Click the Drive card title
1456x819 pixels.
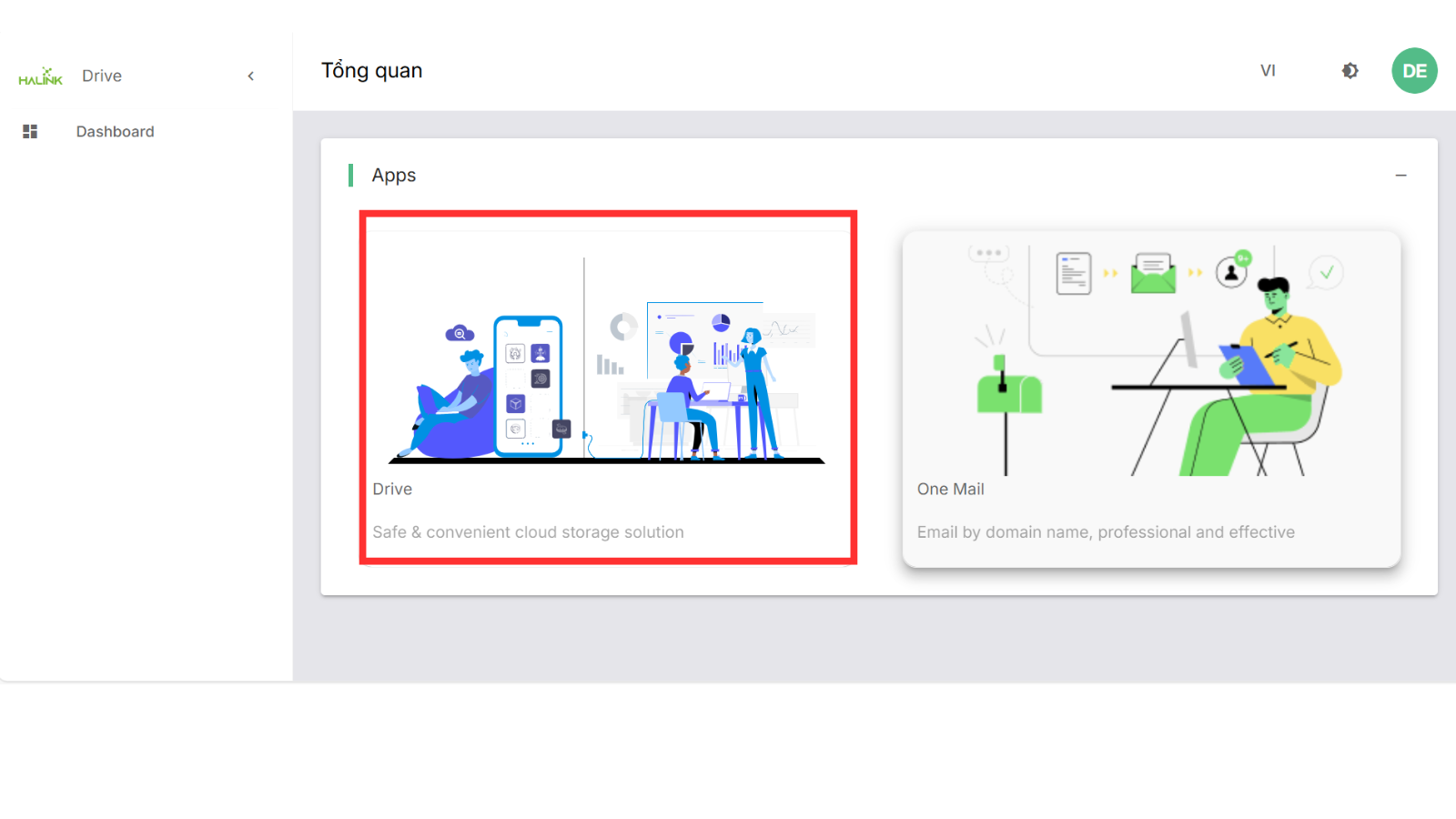coord(392,490)
